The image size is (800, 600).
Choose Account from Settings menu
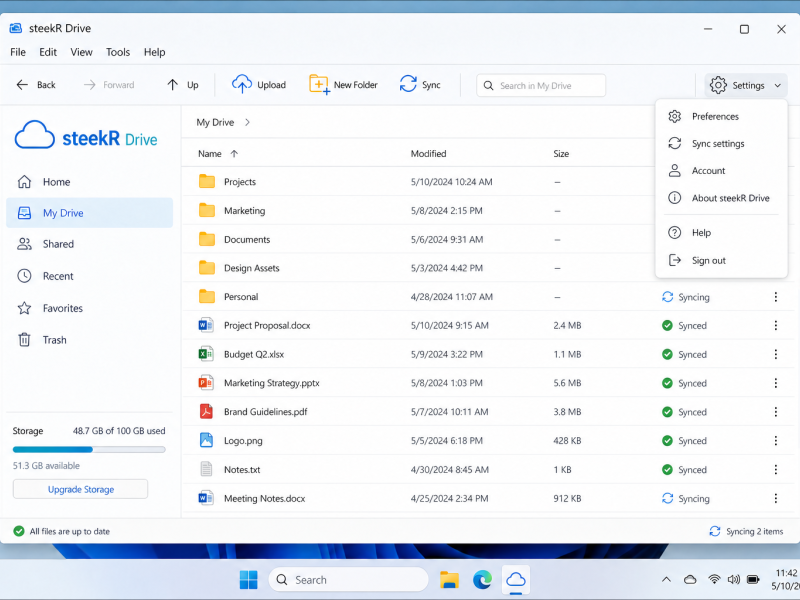click(721, 170)
